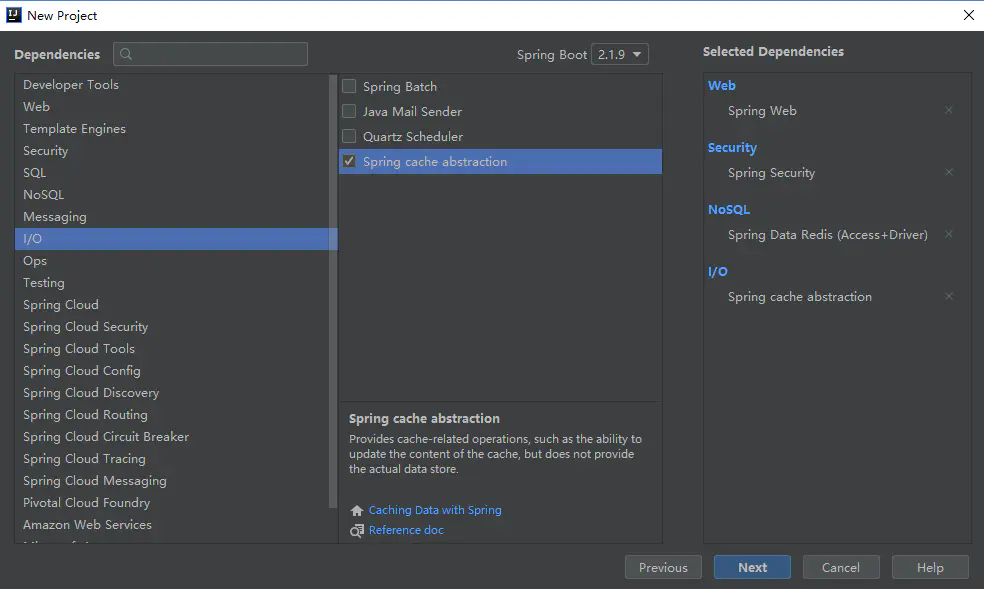
Task: Click the IntelliJ IDEA logo icon
Action: [x=14, y=15]
